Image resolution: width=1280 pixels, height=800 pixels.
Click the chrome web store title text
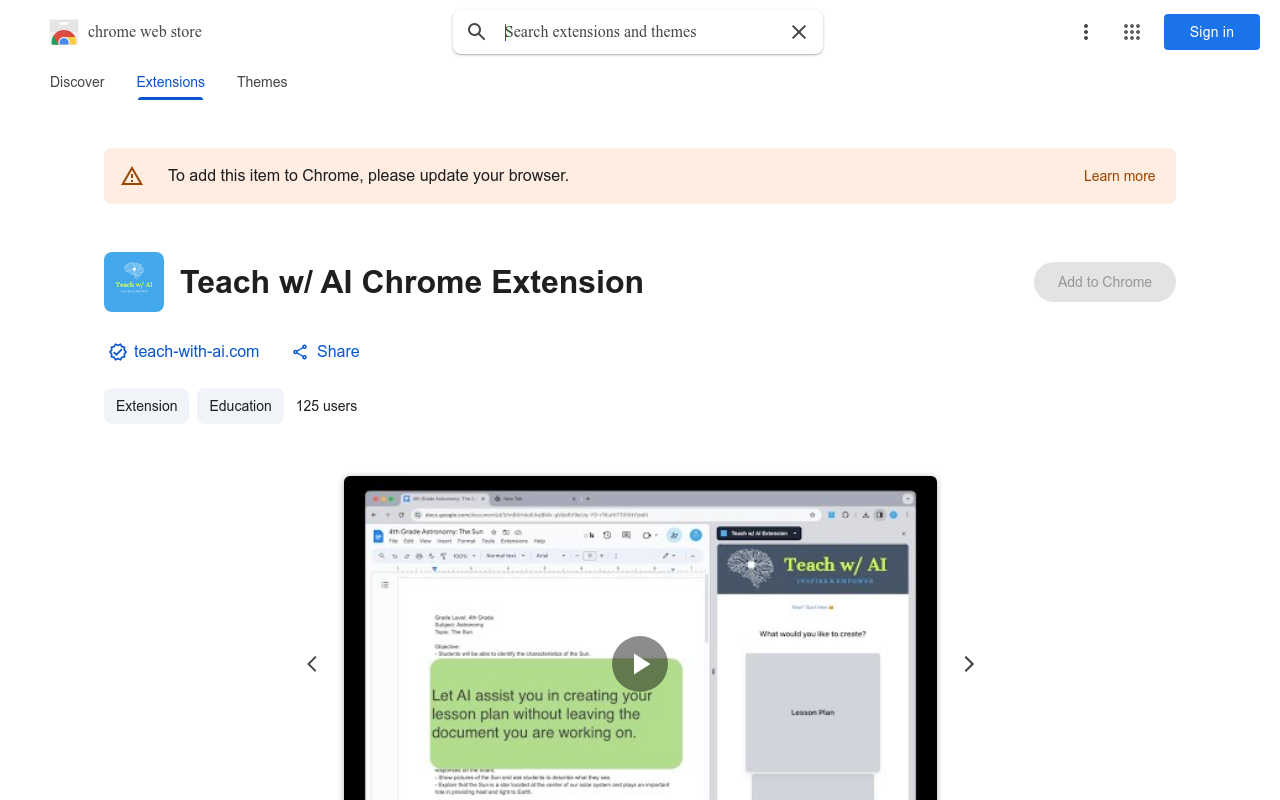coord(145,32)
